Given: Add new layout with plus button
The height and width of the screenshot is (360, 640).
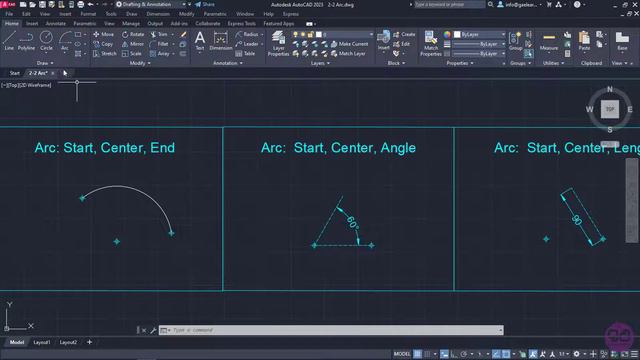Looking at the screenshot, I should tap(89, 342).
